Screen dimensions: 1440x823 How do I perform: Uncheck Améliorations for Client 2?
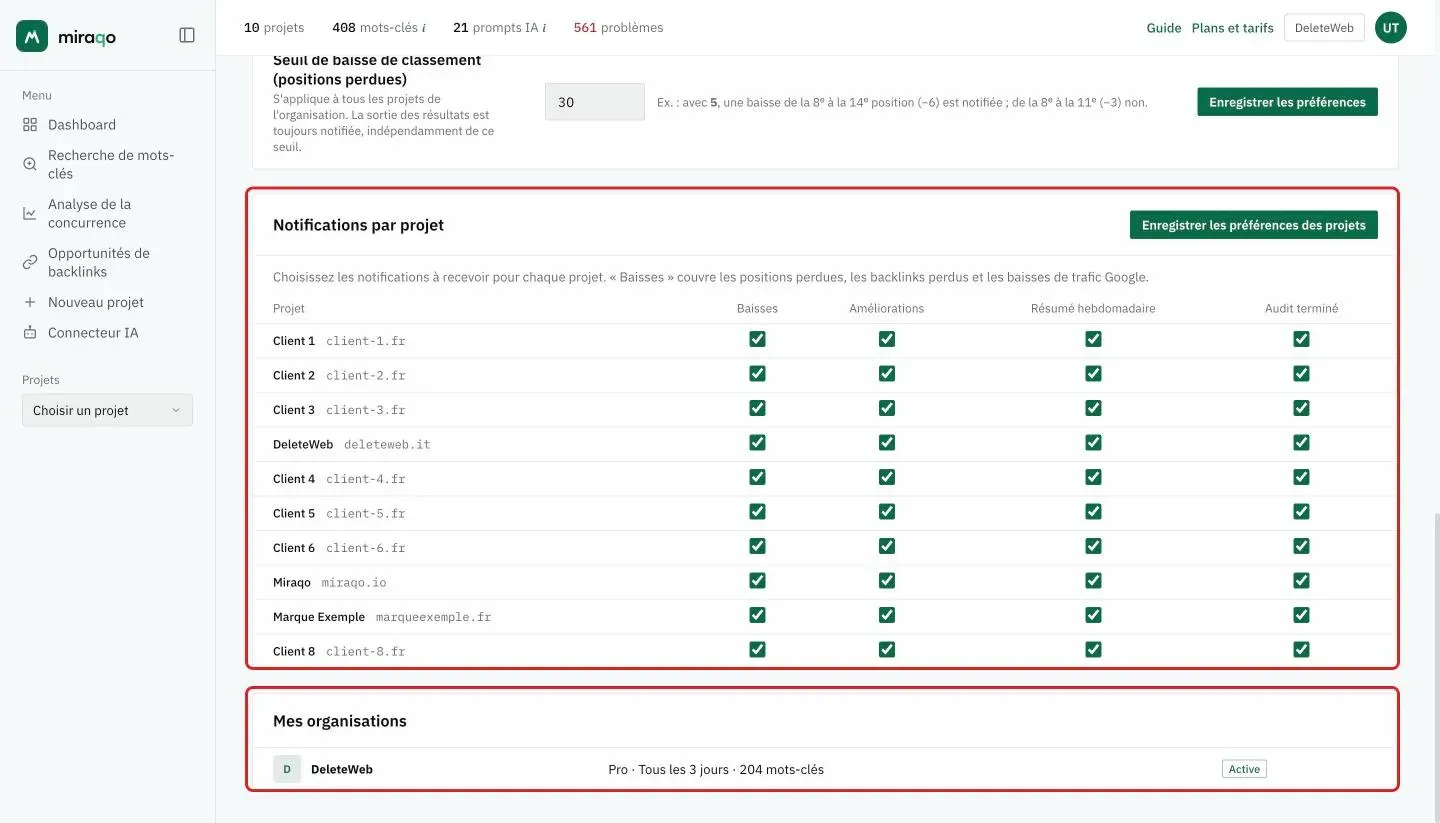click(x=887, y=374)
